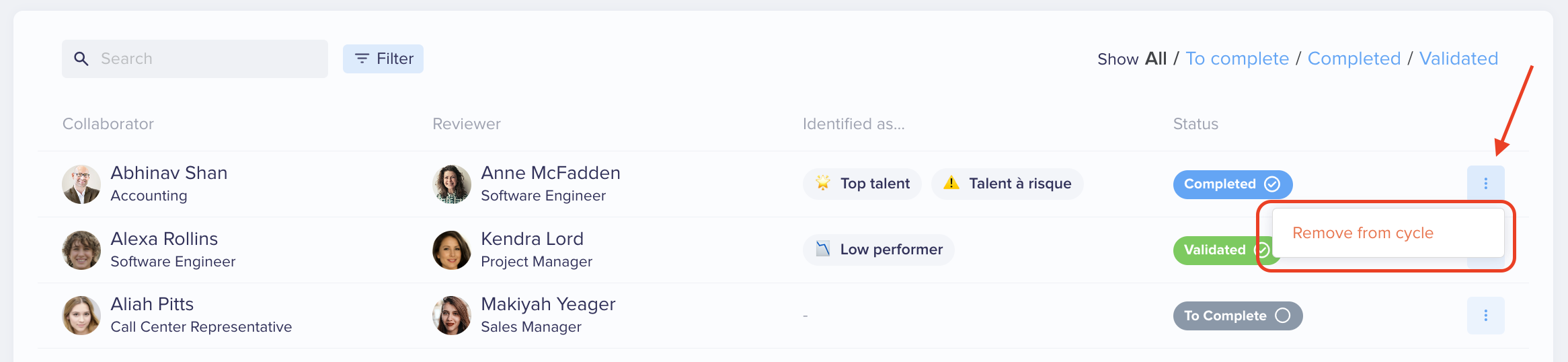Viewport: 1568px width, 362px height.
Task: Click the Search input field
Action: point(195,59)
